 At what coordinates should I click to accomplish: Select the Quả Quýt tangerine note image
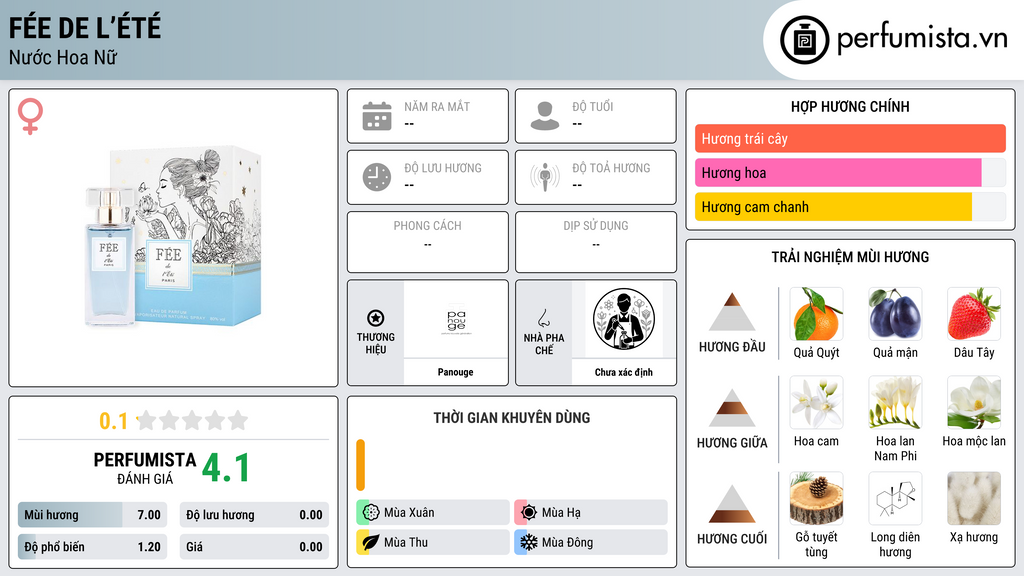[x=816, y=314]
